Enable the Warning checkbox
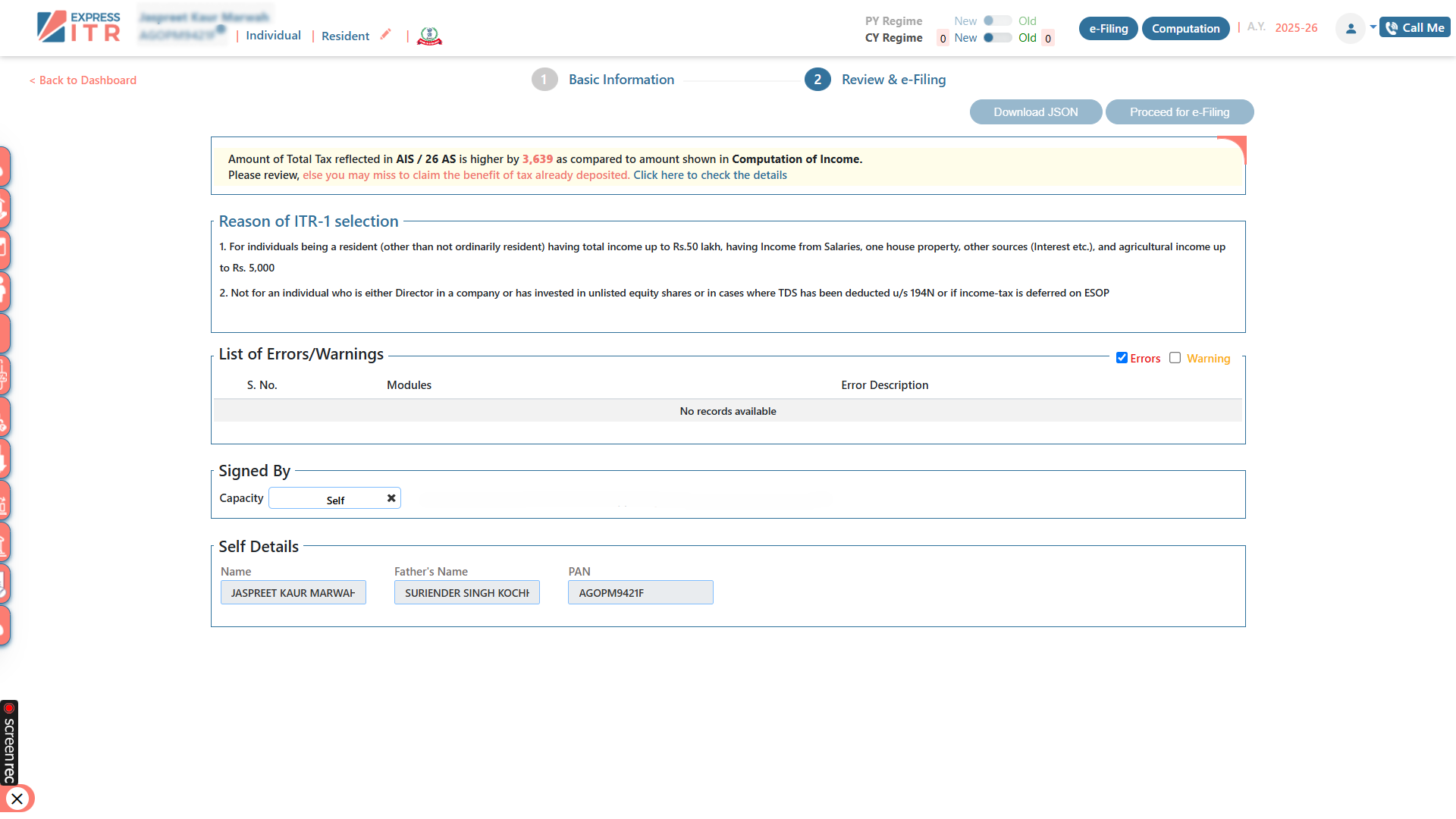This screenshot has height=819, width=1456. click(x=1175, y=357)
